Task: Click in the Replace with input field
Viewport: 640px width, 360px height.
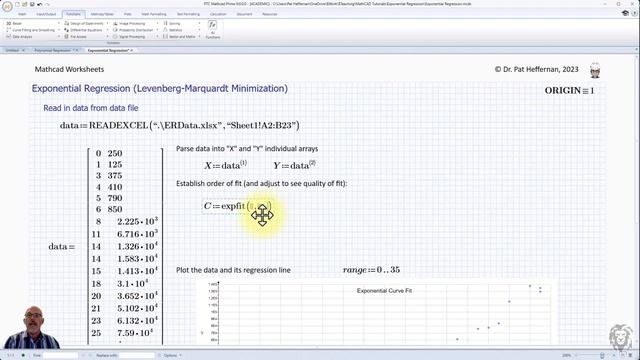Action: [x=137, y=356]
